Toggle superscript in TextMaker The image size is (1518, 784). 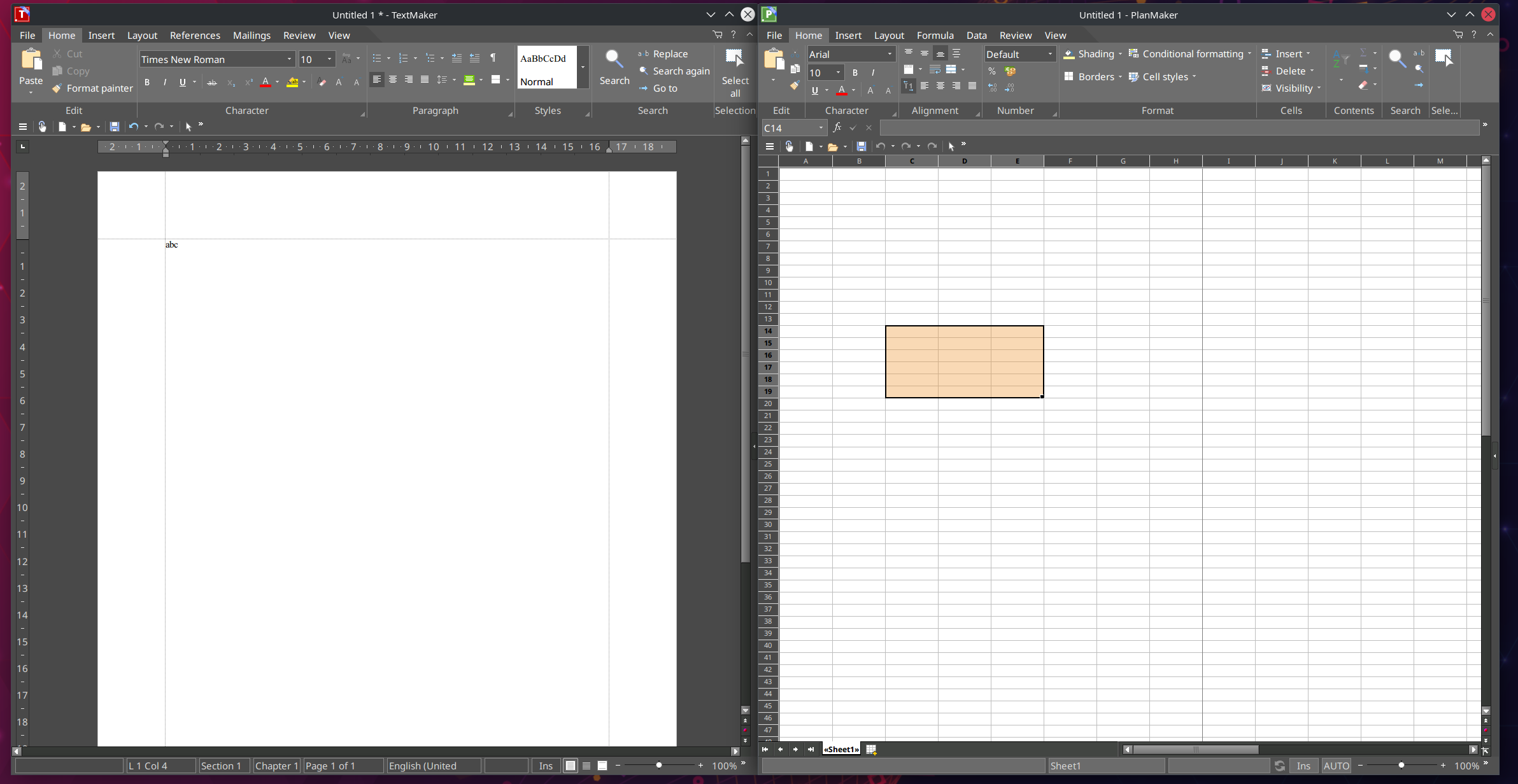coord(249,82)
